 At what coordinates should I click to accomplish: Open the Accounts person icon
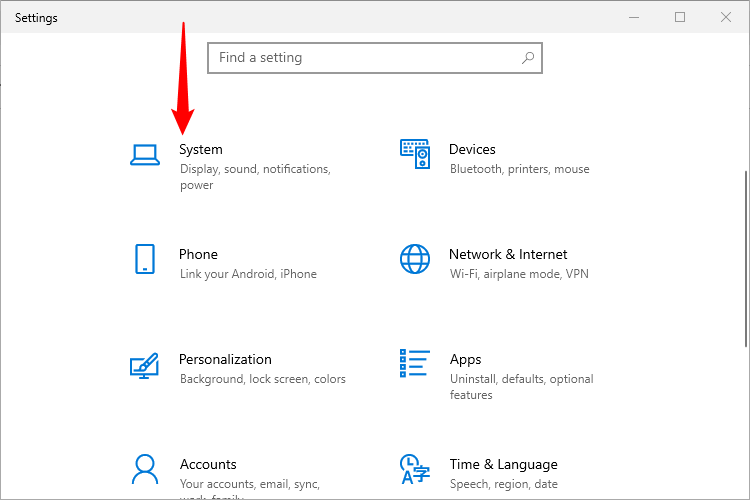[145, 469]
